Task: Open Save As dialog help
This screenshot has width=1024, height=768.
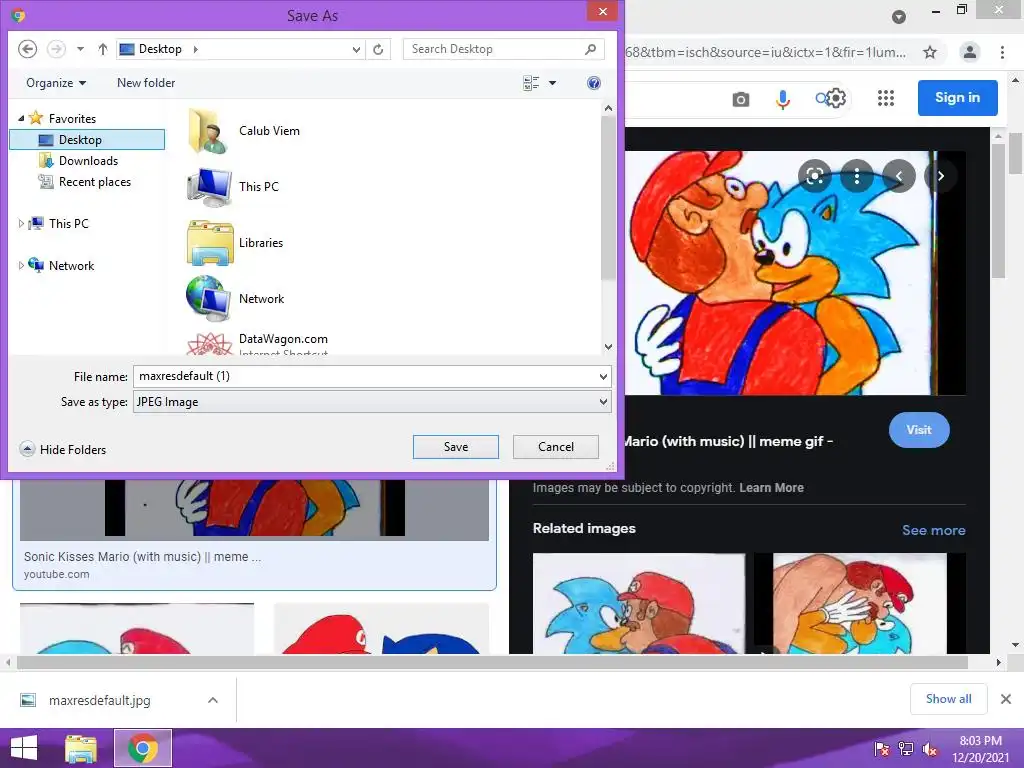Action: (x=594, y=83)
